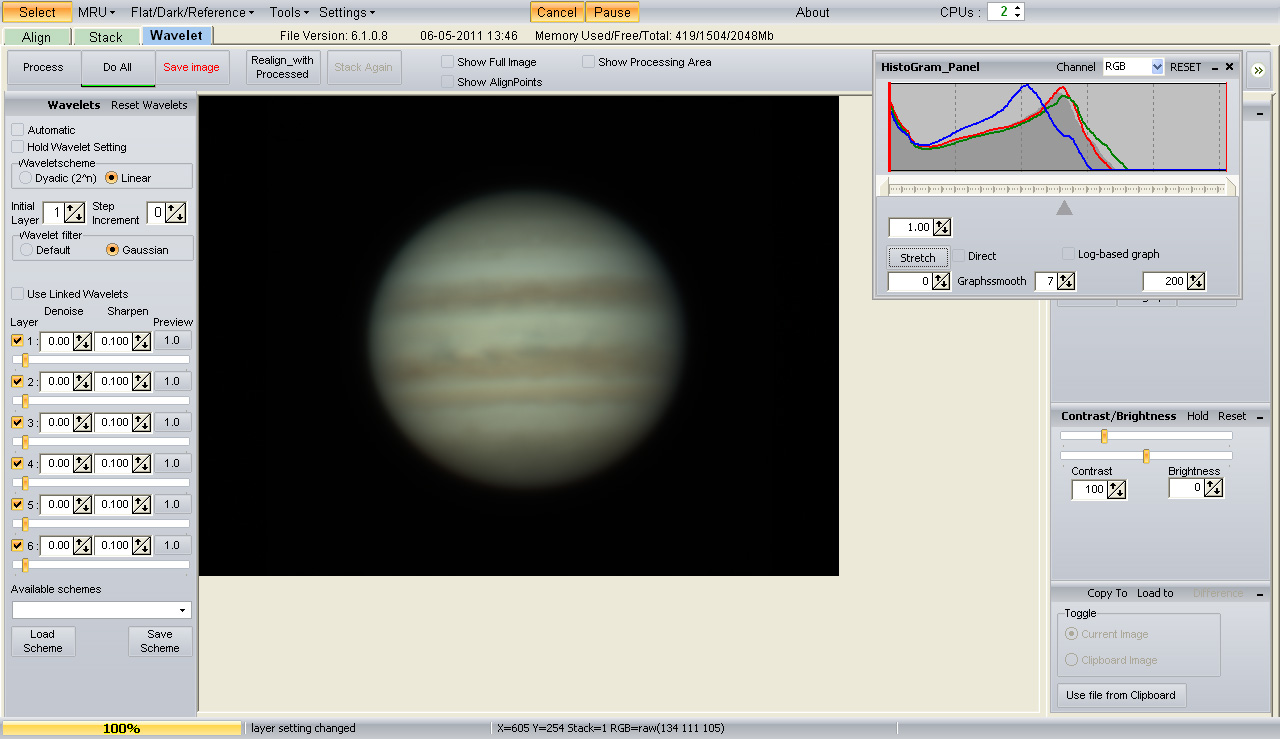Select the Dyadic (2^n) wavelet scheme
The width and height of the screenshot is (1280, 739).
point(26,178)
